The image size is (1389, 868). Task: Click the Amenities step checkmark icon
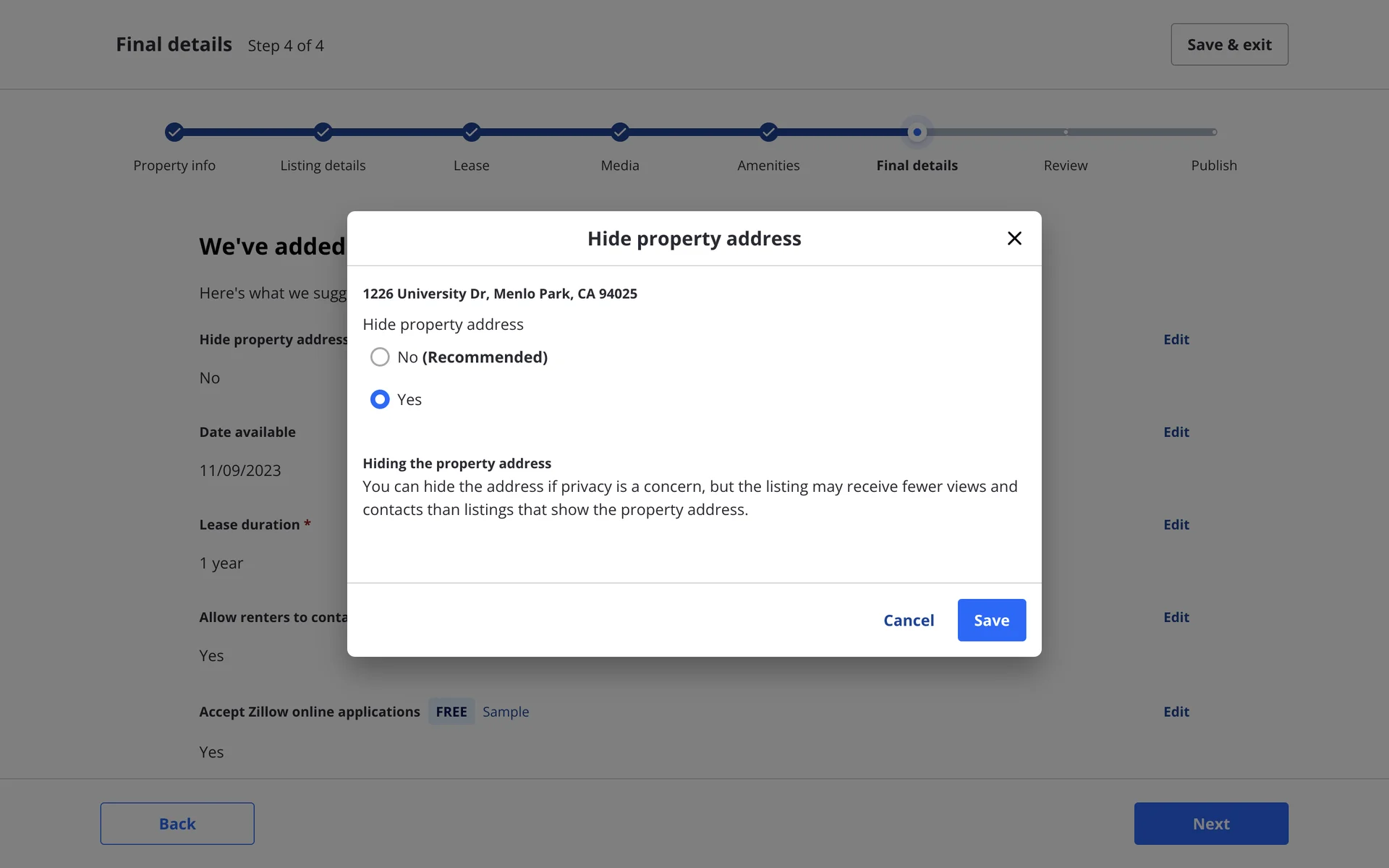coord(768,132)
